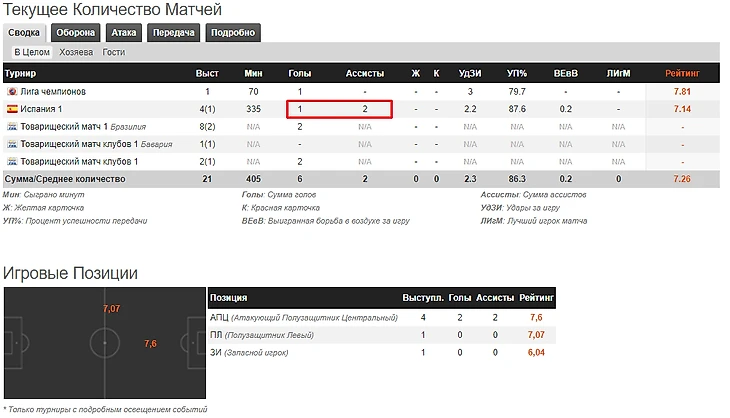
Task: Click the last club friendly row icon
Action: (12, 162)
